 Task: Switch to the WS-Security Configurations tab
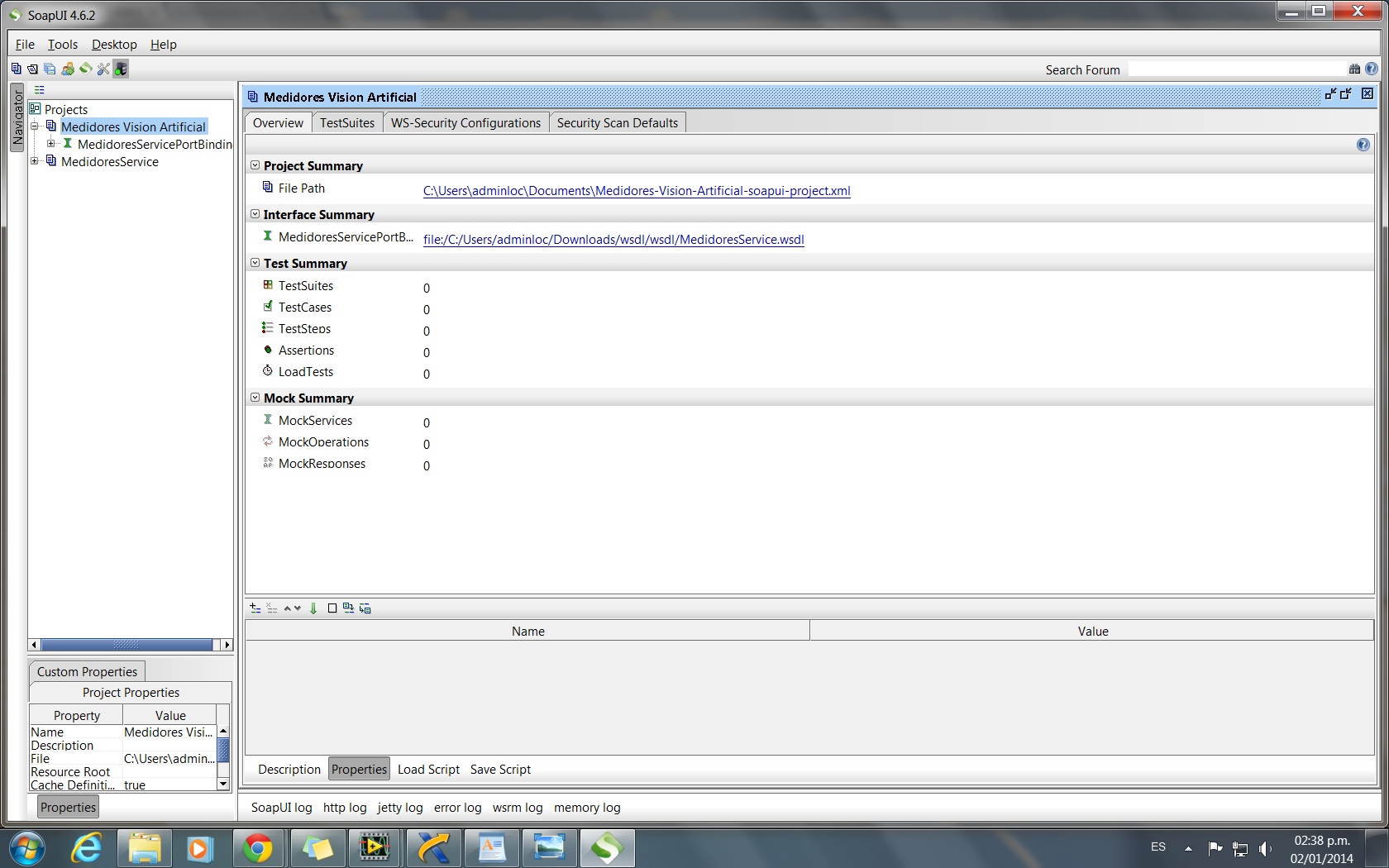click(x=465, y=122)
